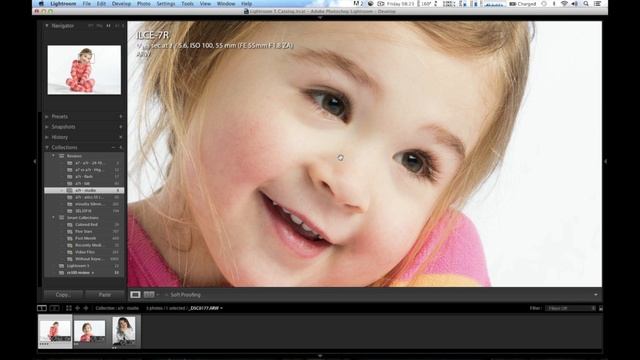Open the Tools menu
The image size is (640, 360).
[x=187, y=4]
